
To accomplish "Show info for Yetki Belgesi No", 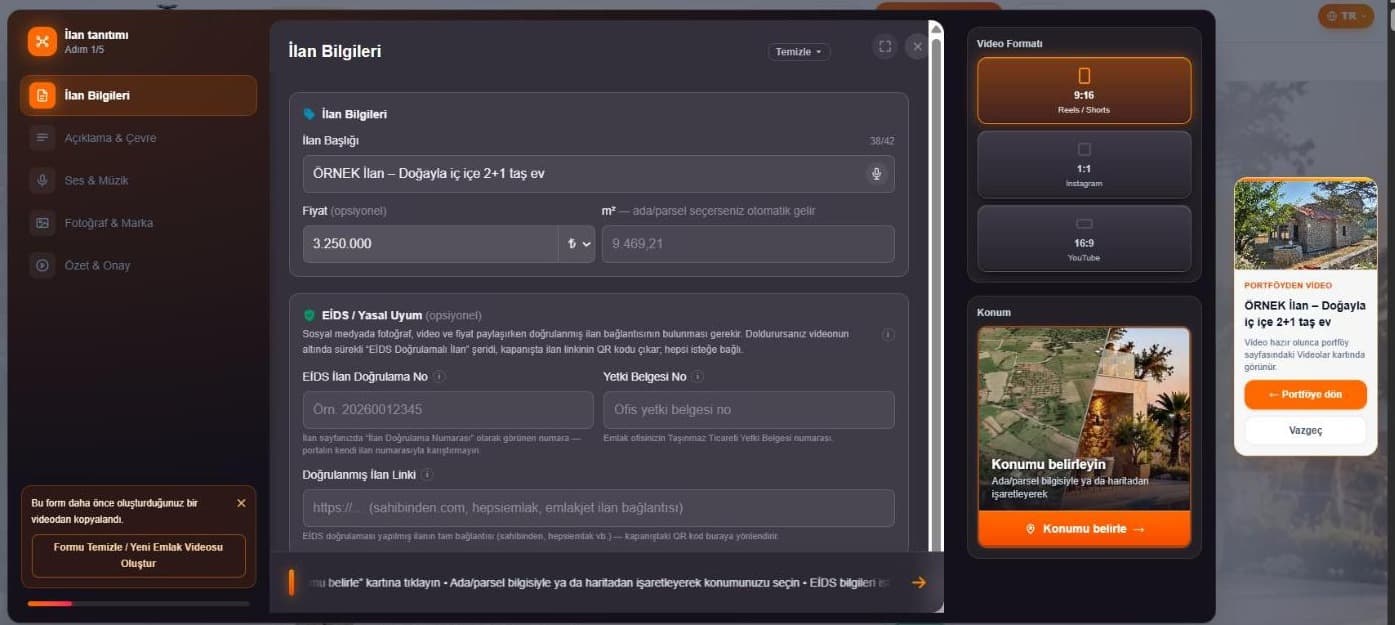I will click(698, 377).
